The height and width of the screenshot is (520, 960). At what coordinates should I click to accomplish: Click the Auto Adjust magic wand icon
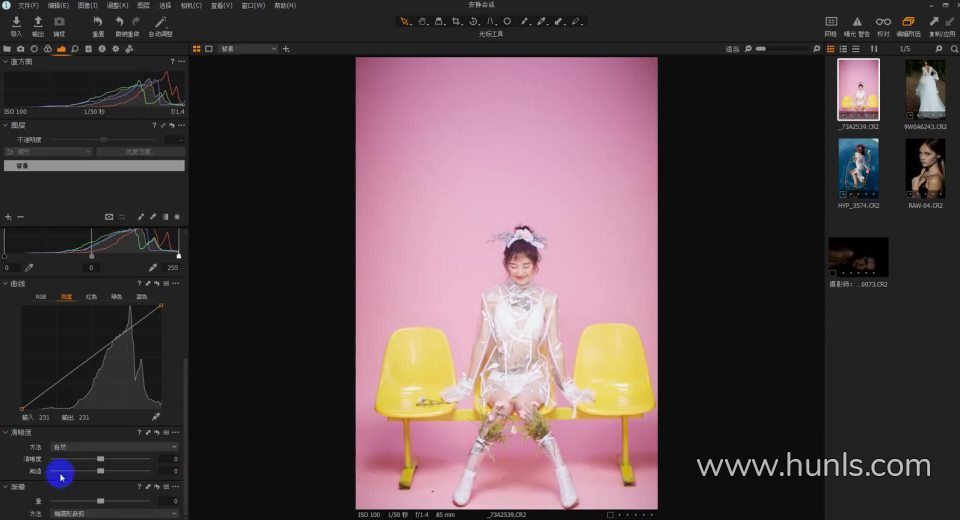[160, 22]
